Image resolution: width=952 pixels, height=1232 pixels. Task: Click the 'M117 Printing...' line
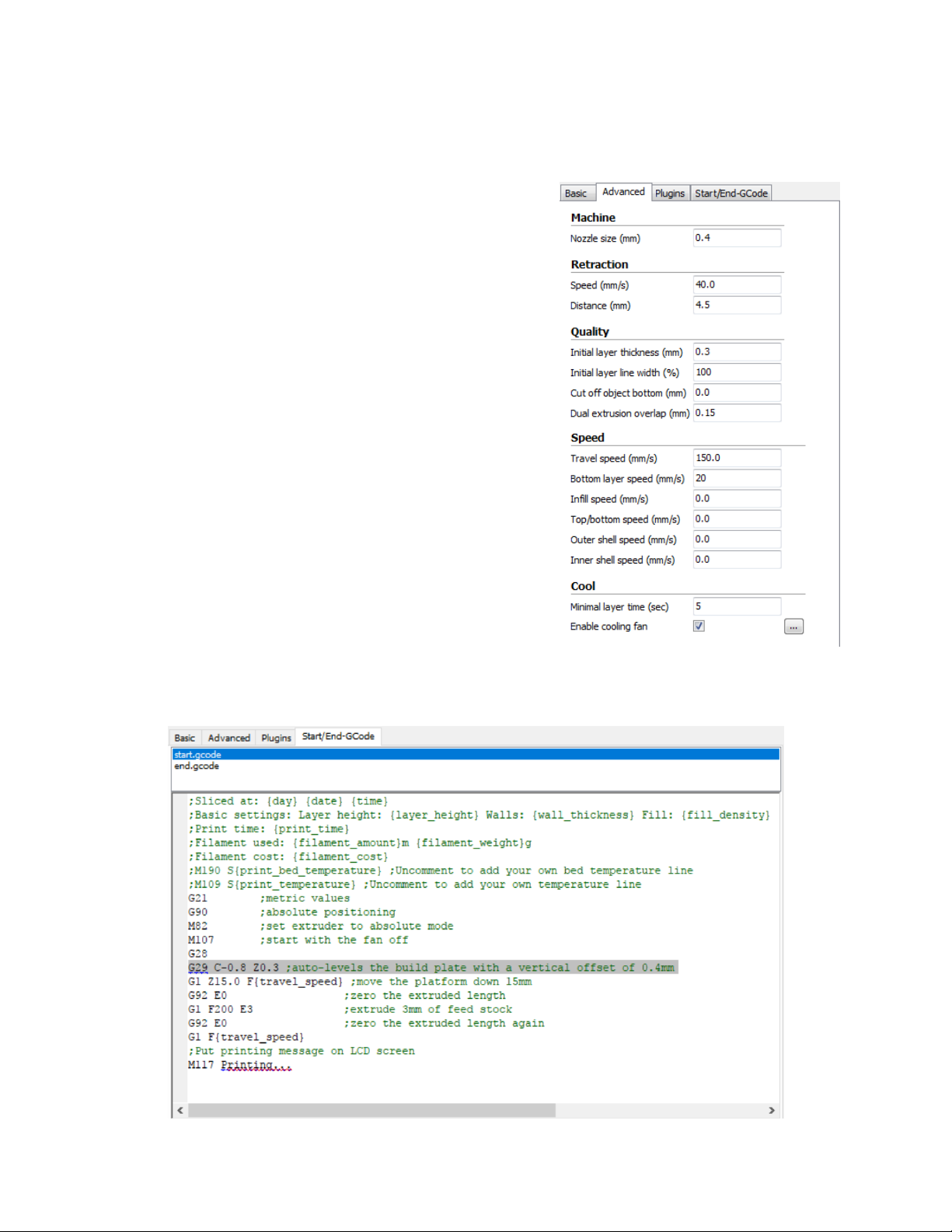click(x=241, y=1065)
